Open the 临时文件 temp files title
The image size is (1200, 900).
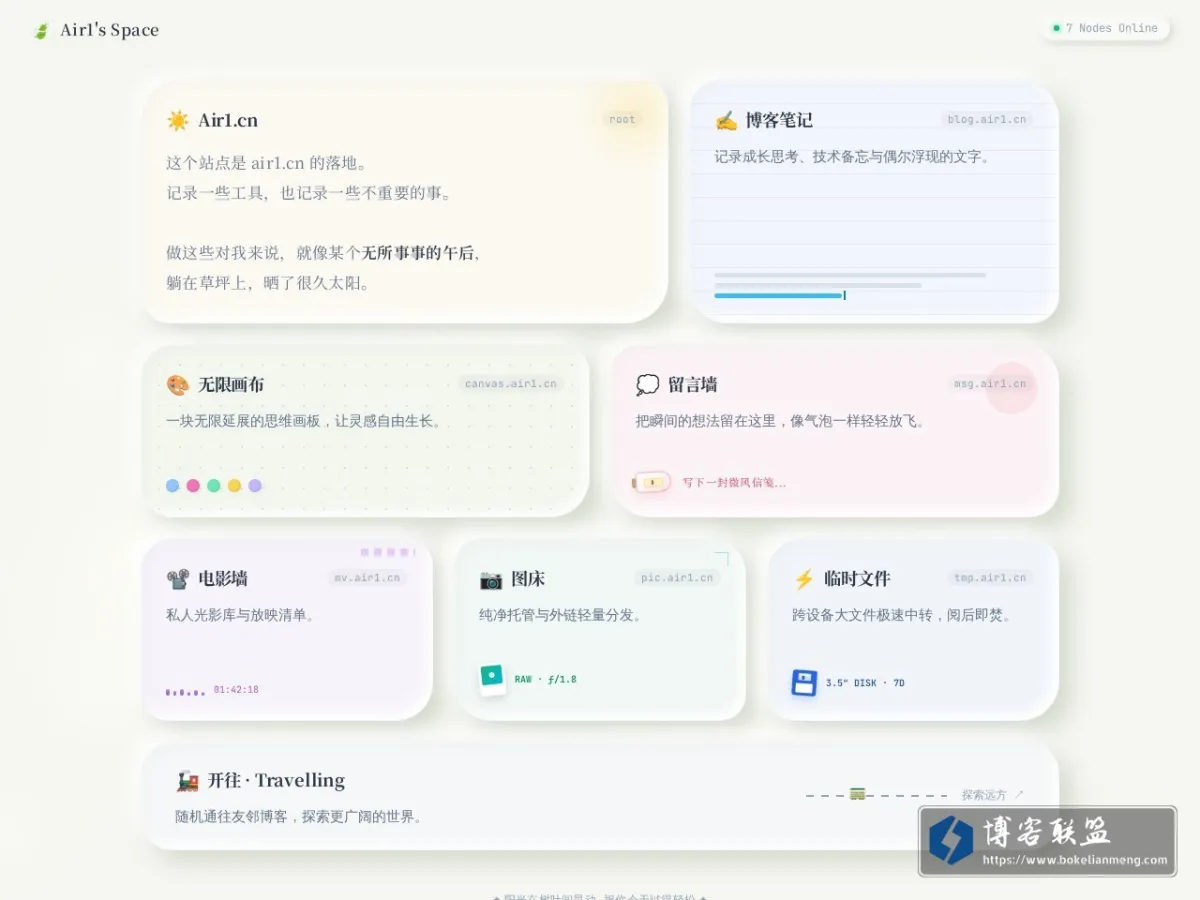coord(857,579)
